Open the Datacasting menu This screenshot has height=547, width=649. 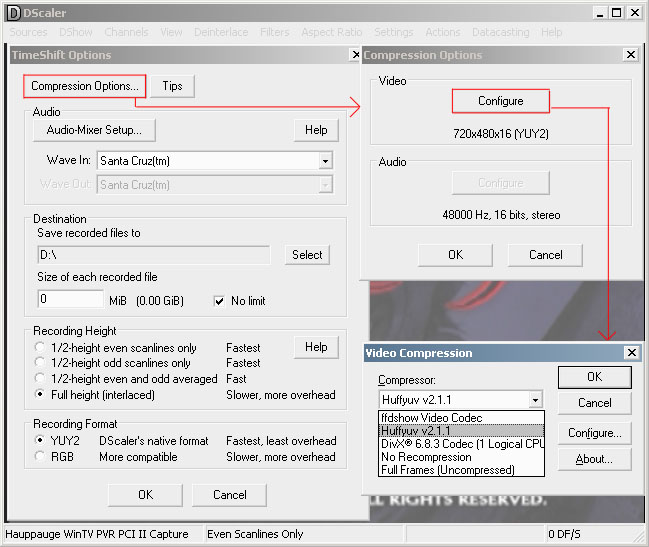coord(500,32)
